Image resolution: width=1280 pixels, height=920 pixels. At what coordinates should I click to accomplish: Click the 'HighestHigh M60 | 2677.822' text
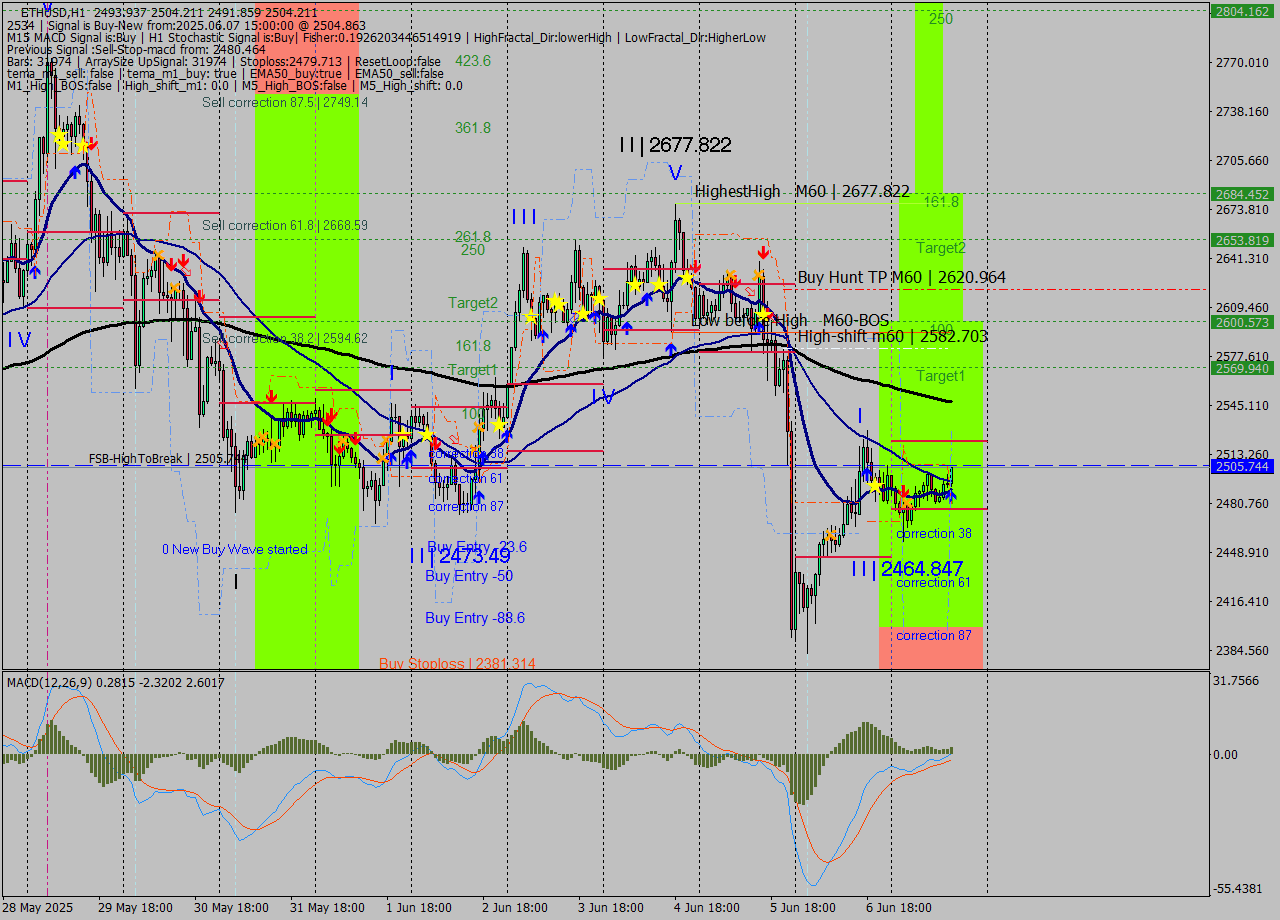[800, 192]
